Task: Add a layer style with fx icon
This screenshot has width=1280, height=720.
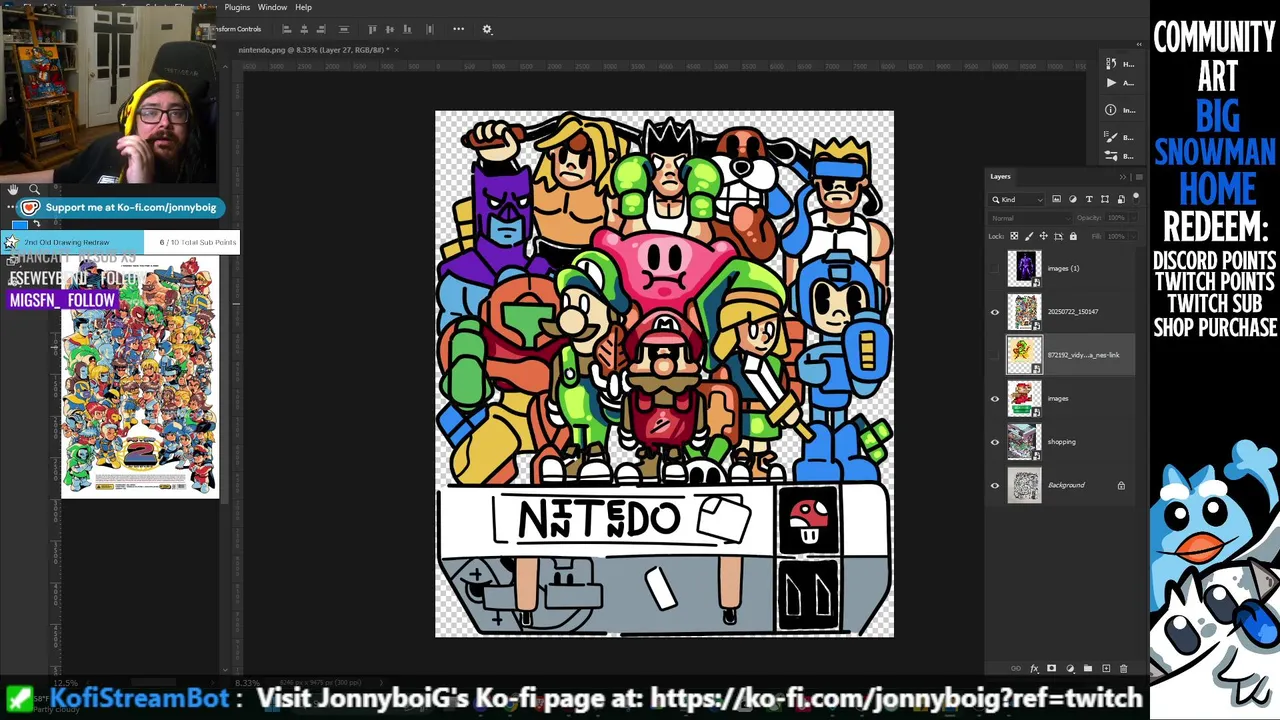Action: point(1034,668)
